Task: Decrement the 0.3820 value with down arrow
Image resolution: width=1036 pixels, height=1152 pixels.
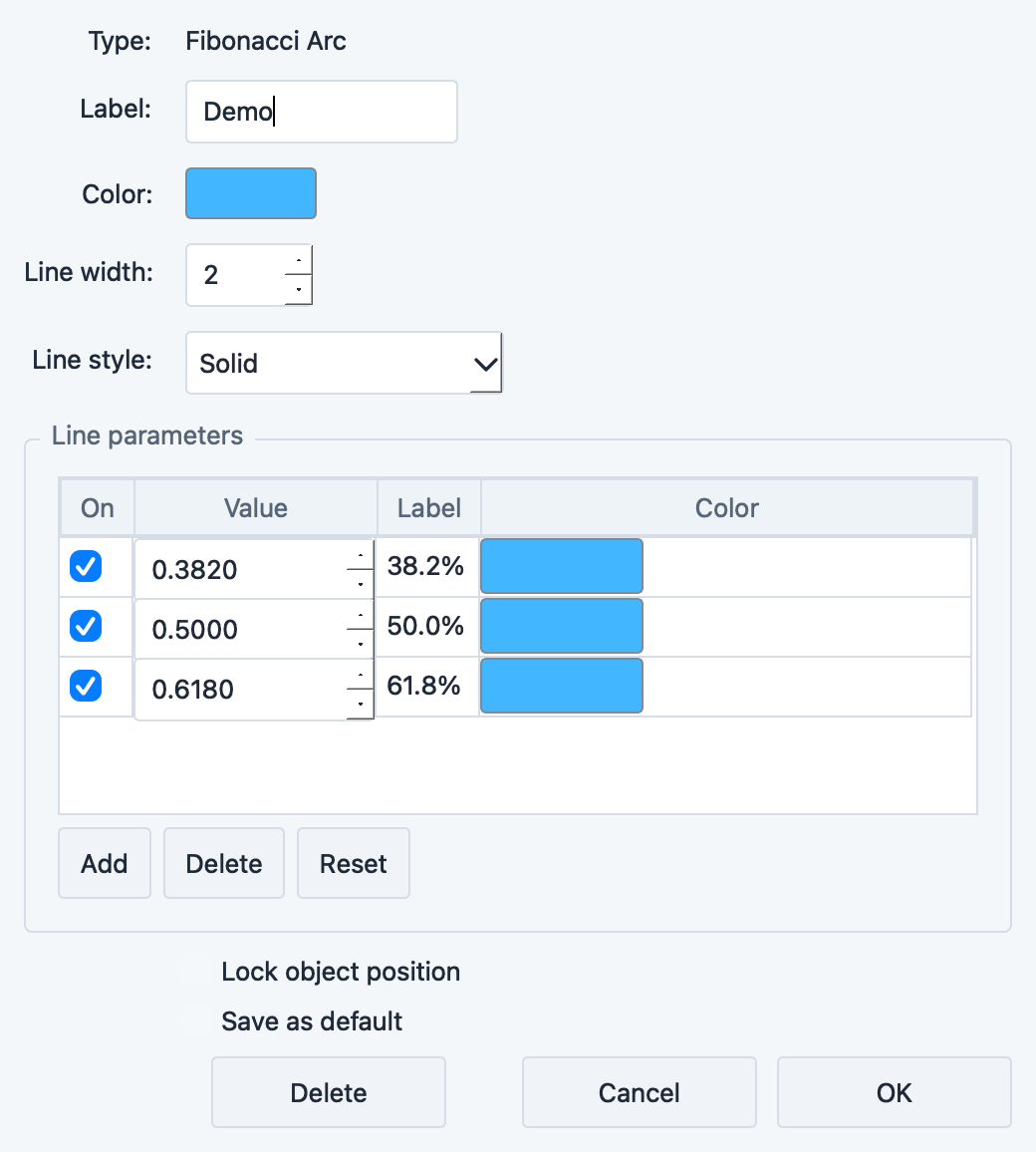Action: click(360, 584)
